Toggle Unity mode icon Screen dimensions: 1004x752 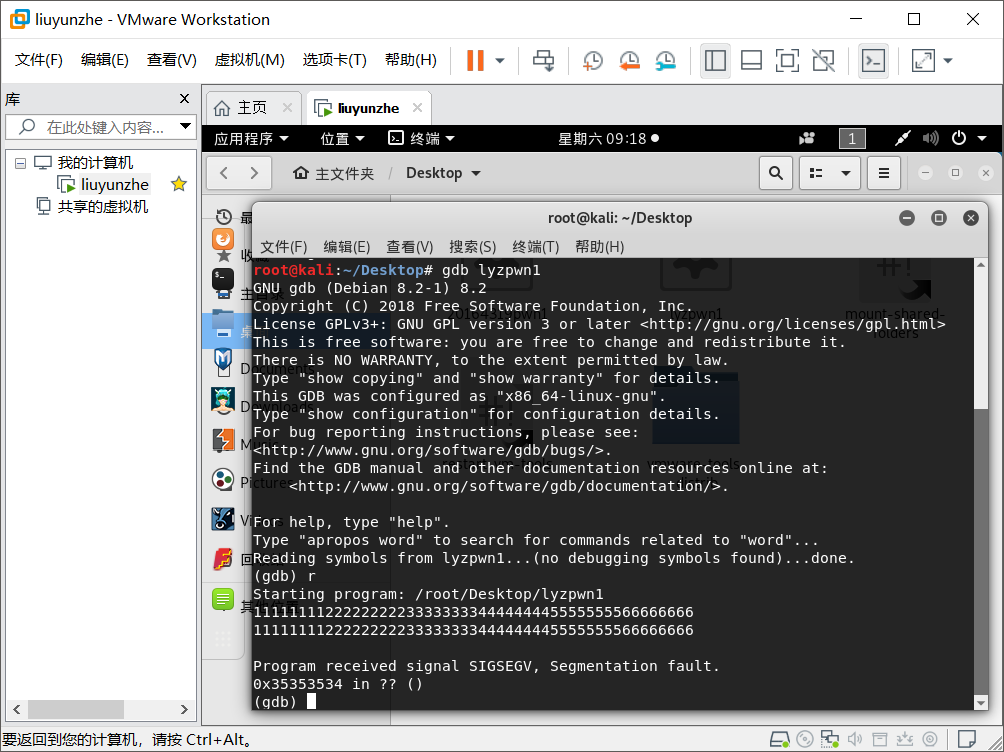point(823,61)
